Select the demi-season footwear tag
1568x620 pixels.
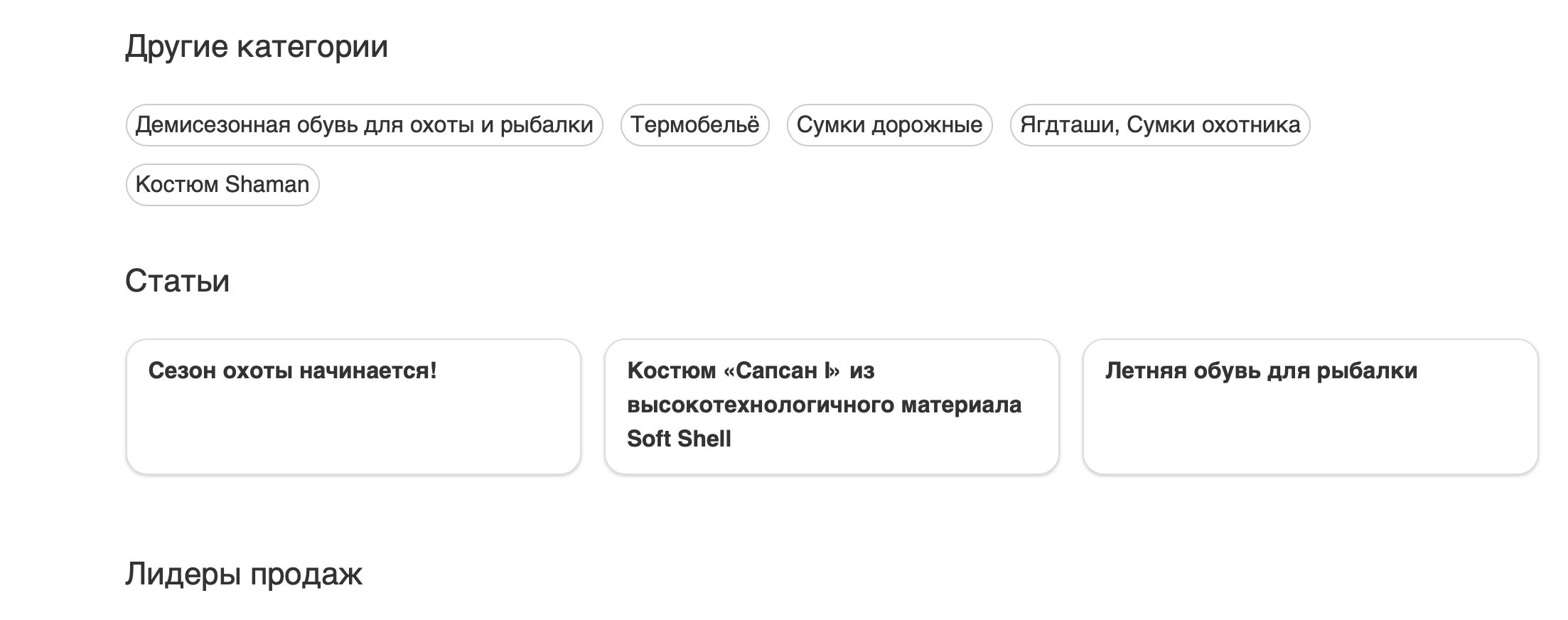pyautogui.click(x=364, y=125)
